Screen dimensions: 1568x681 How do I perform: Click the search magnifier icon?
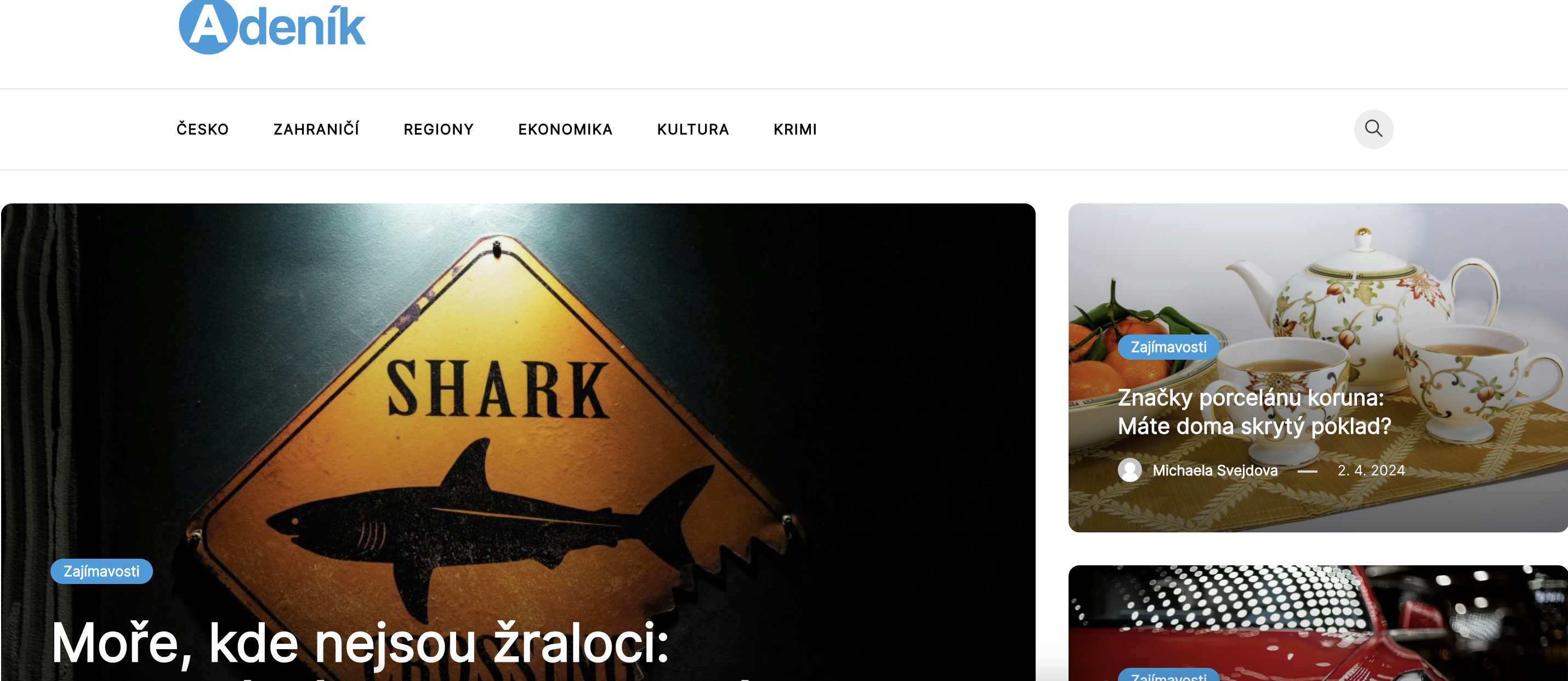click(1373, 129)
